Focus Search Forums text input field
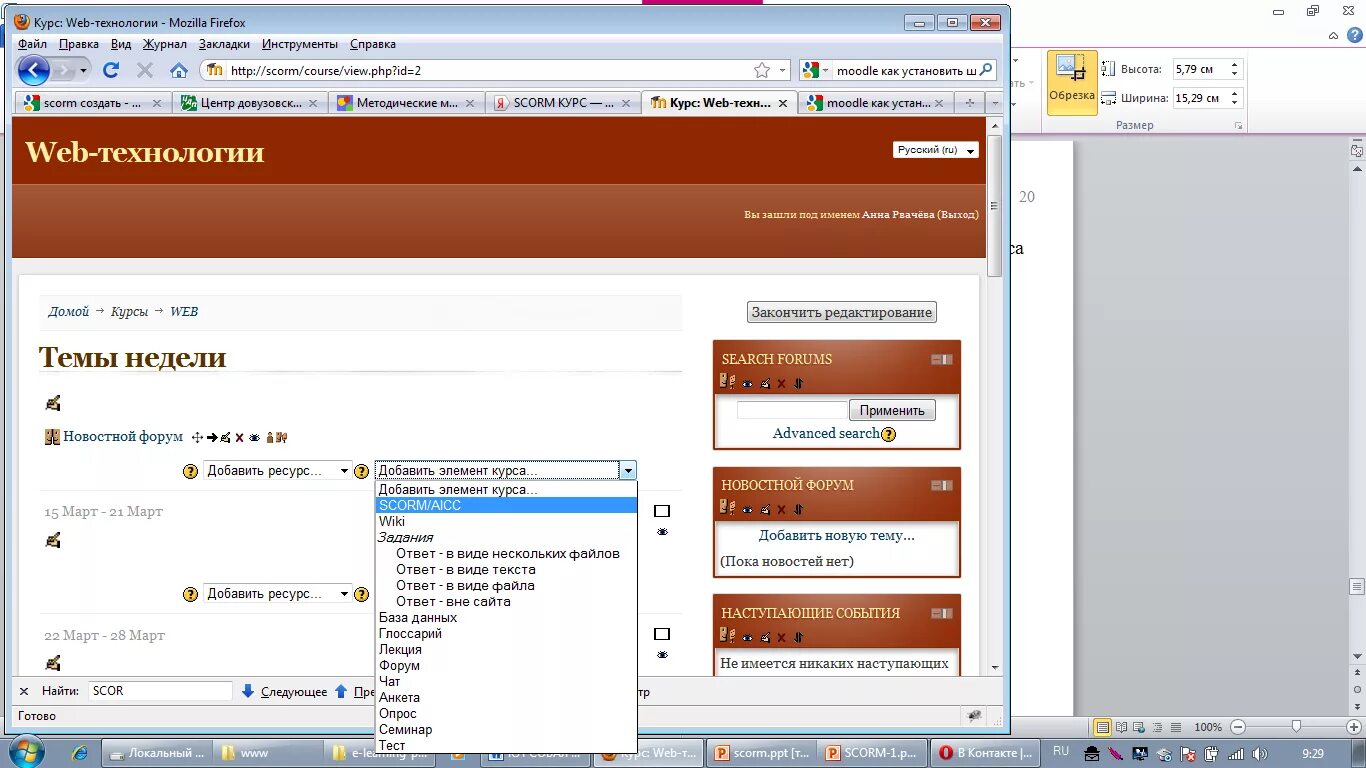This screenshot has width=1366, height=768. pos(792,410)
